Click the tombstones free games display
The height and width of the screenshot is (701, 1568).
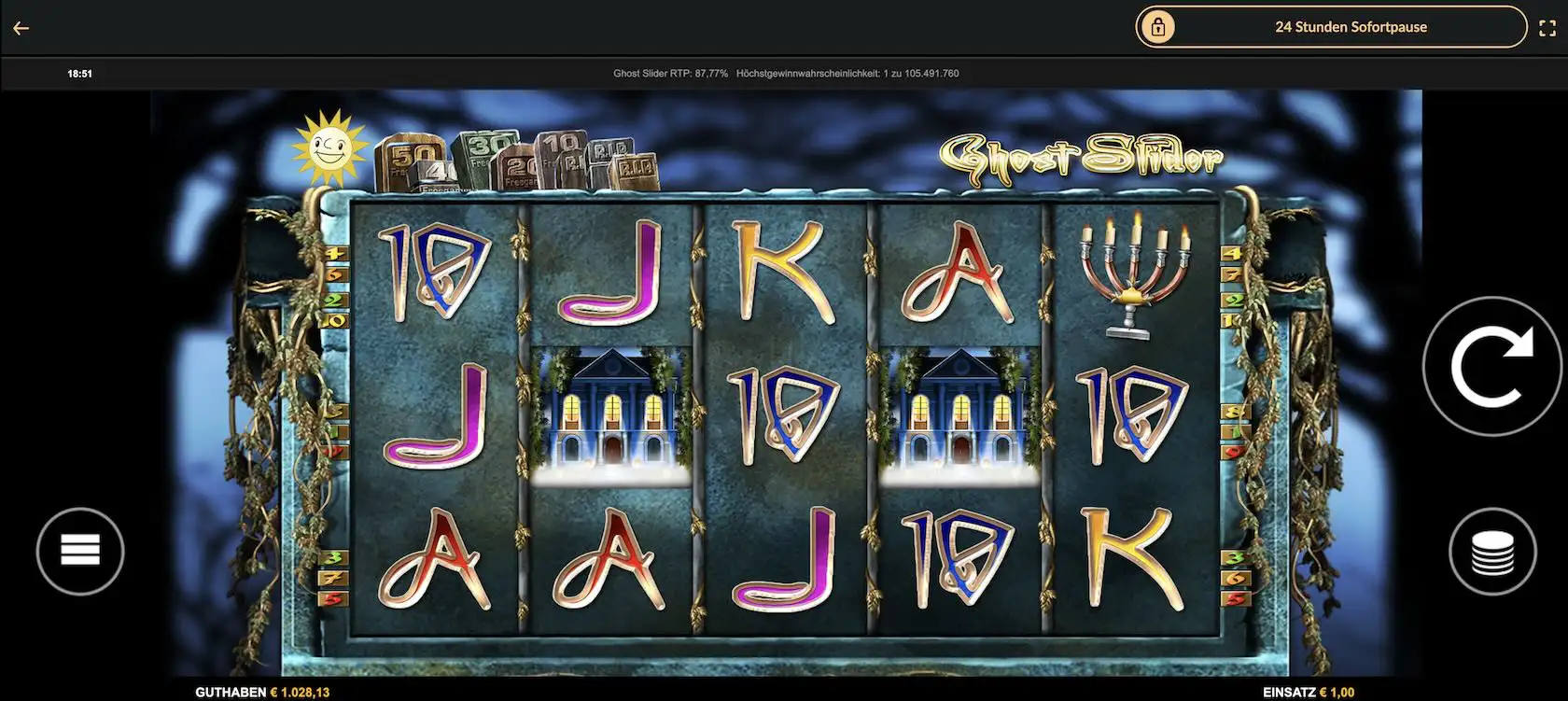coord(515,161)
